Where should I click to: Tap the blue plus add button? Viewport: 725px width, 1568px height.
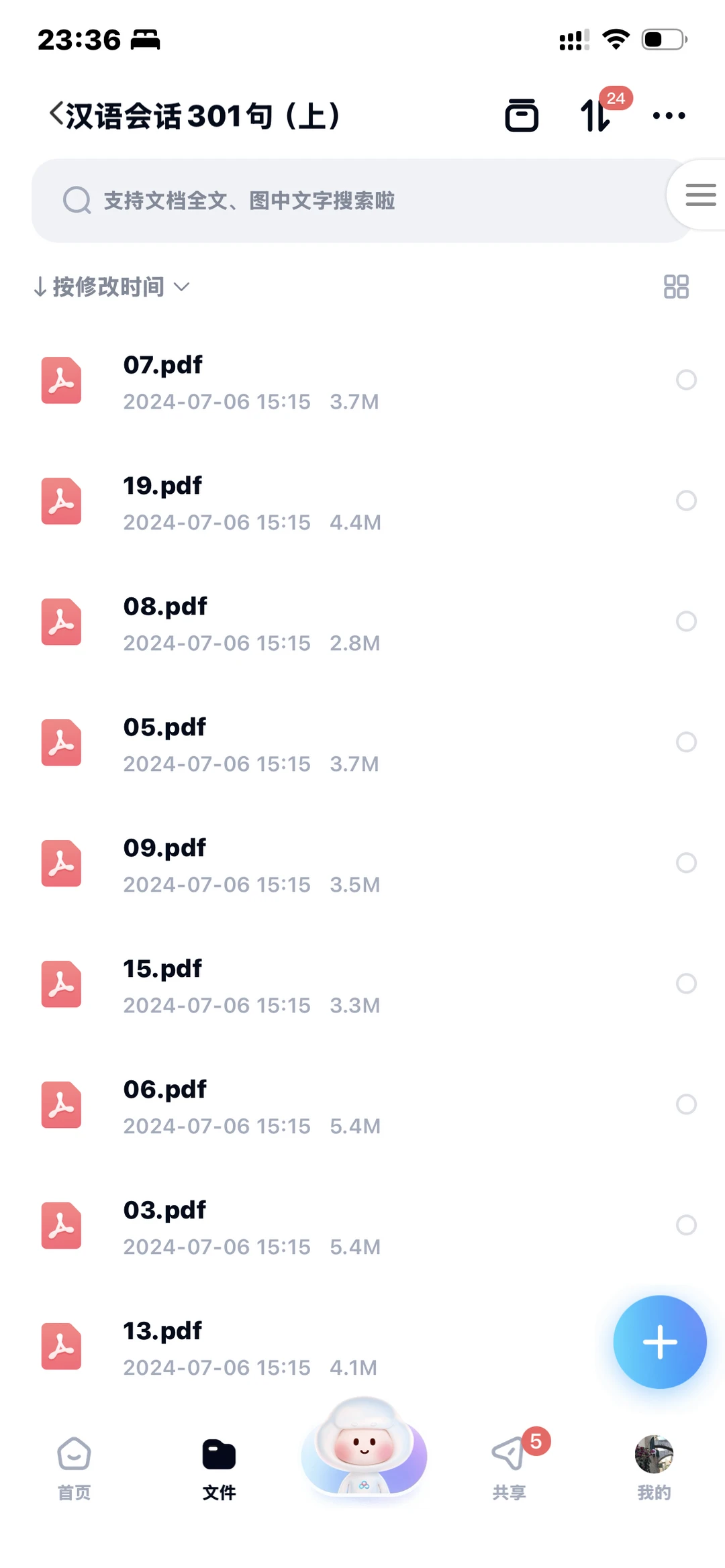(660, 1342)
